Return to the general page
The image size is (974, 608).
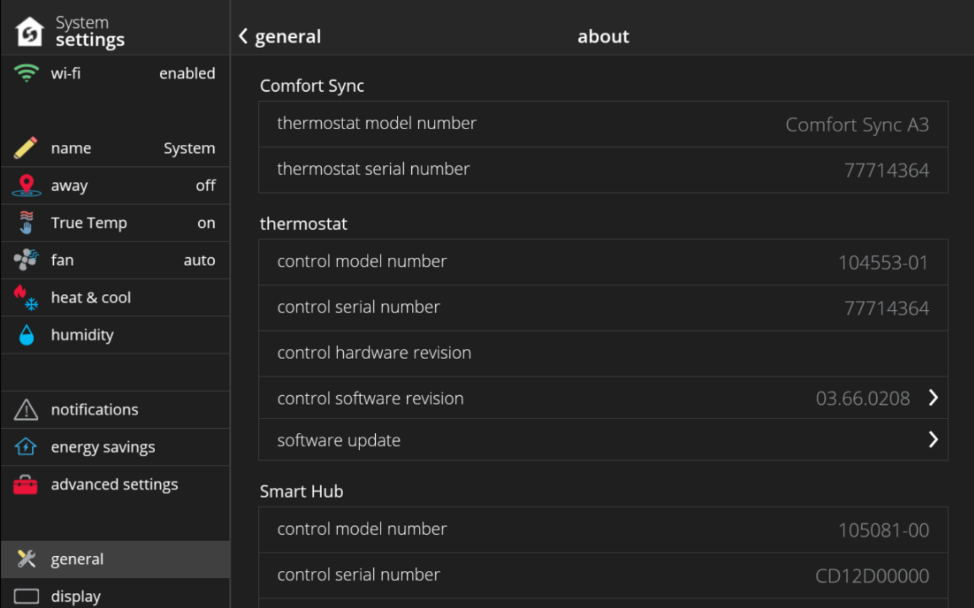(x=280, y=36)
